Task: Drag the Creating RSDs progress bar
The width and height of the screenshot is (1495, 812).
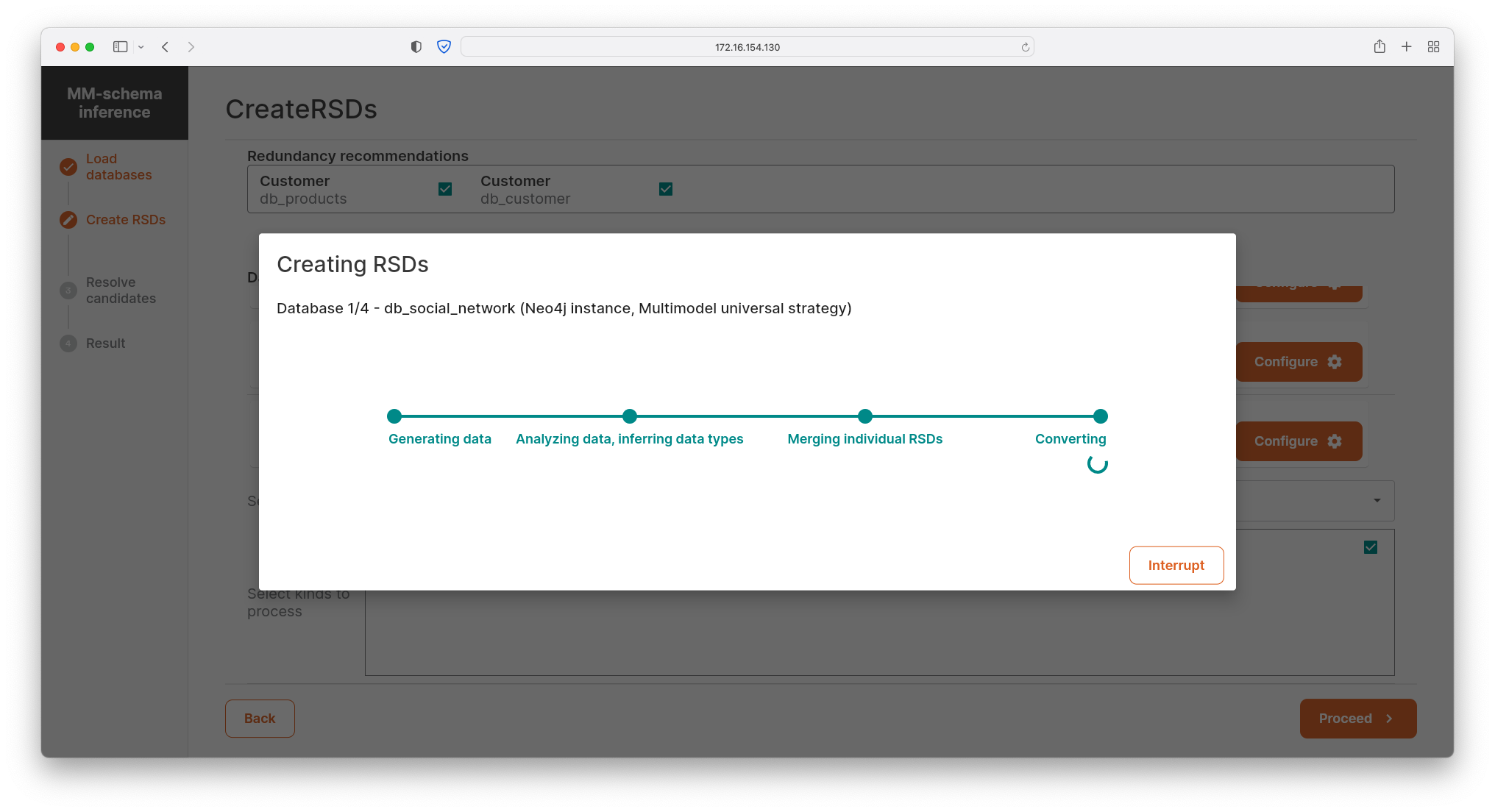Action: [x=747, y=416]
